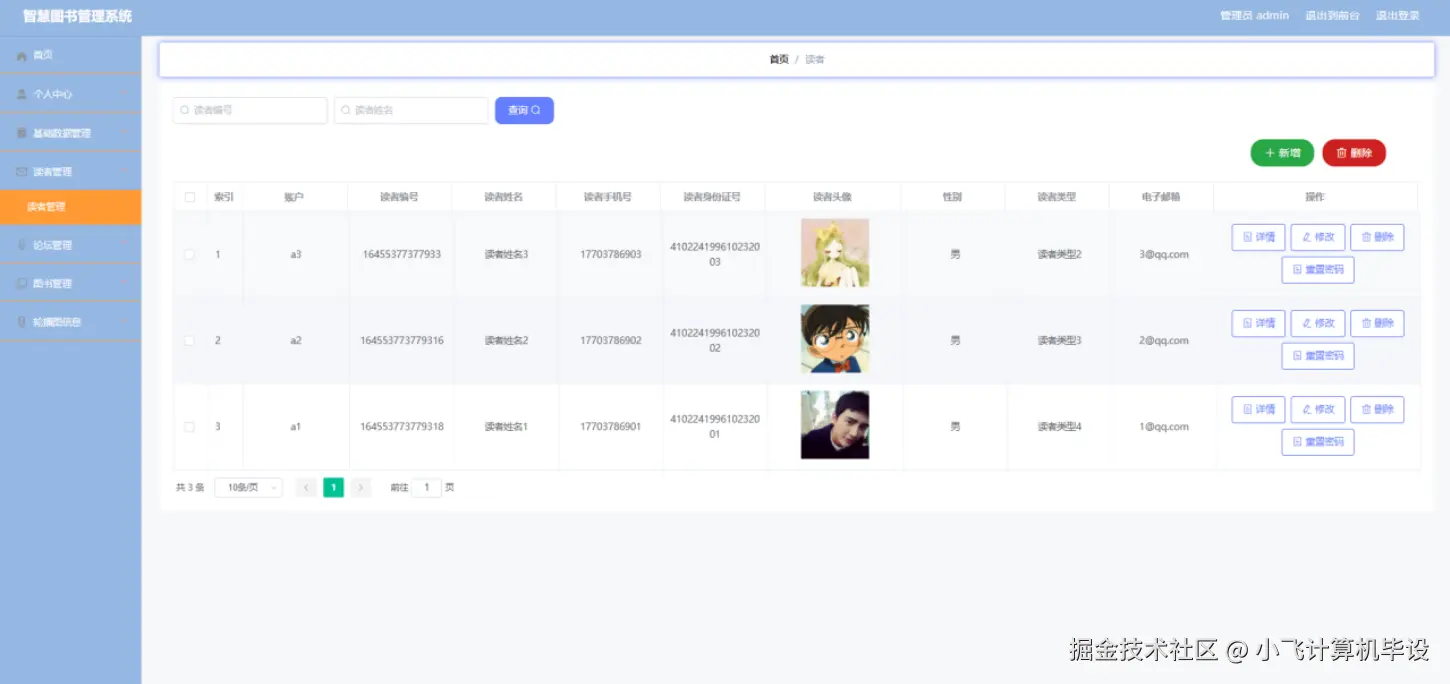Click the user icon next to 个人中心

22,94
